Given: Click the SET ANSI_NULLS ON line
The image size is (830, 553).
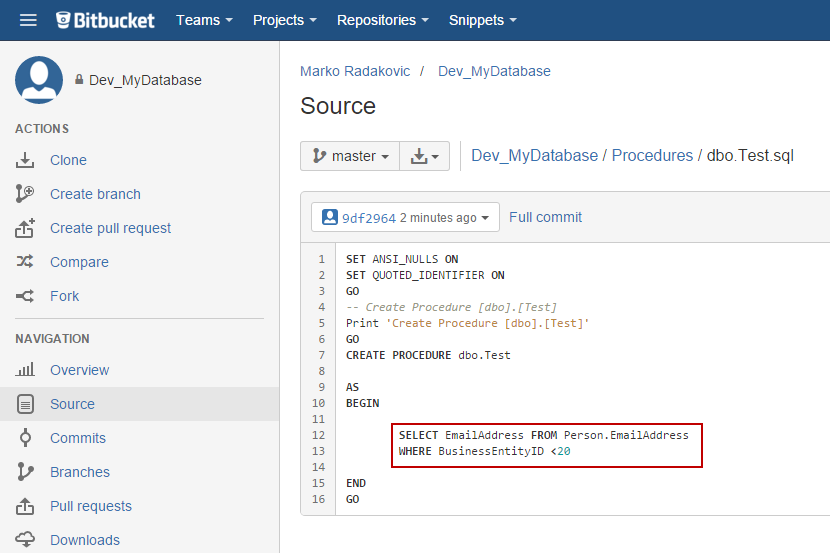Looking at the screenshot, I should pyautogui.click(x=402, y=259).
